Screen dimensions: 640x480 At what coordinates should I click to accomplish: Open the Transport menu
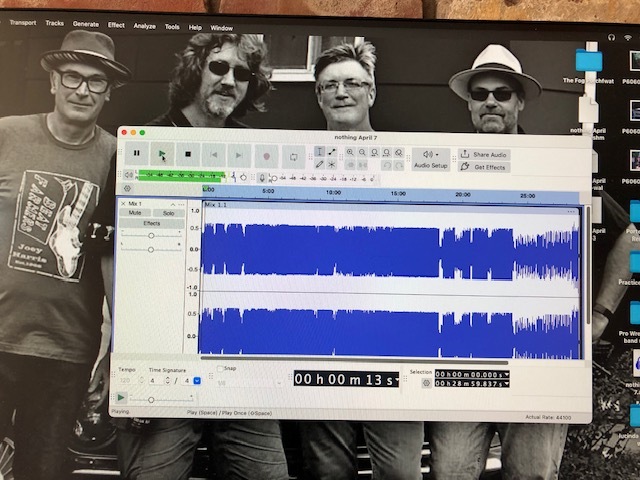23,22
